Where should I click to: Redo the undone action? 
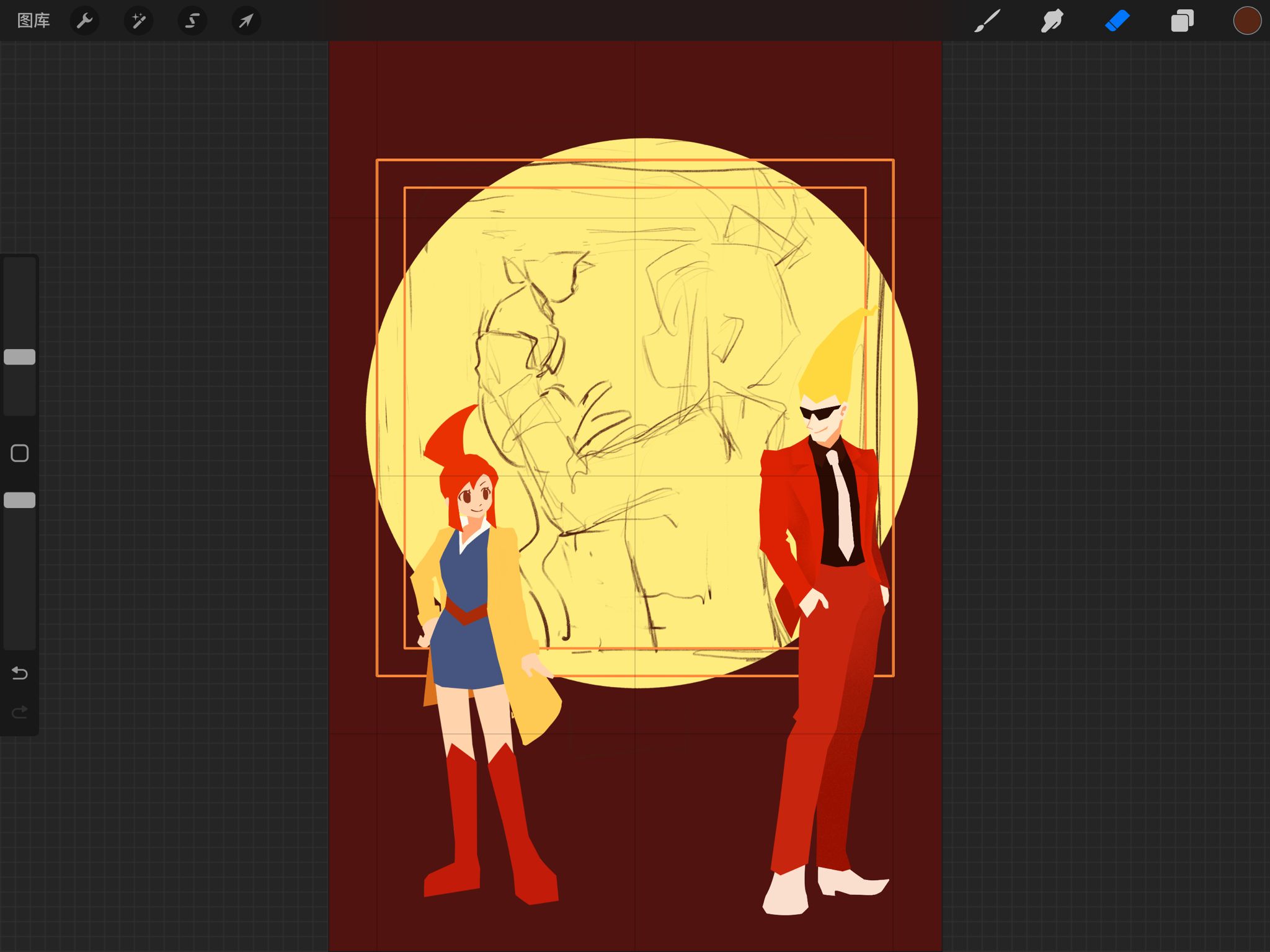(x=20, y=712)
